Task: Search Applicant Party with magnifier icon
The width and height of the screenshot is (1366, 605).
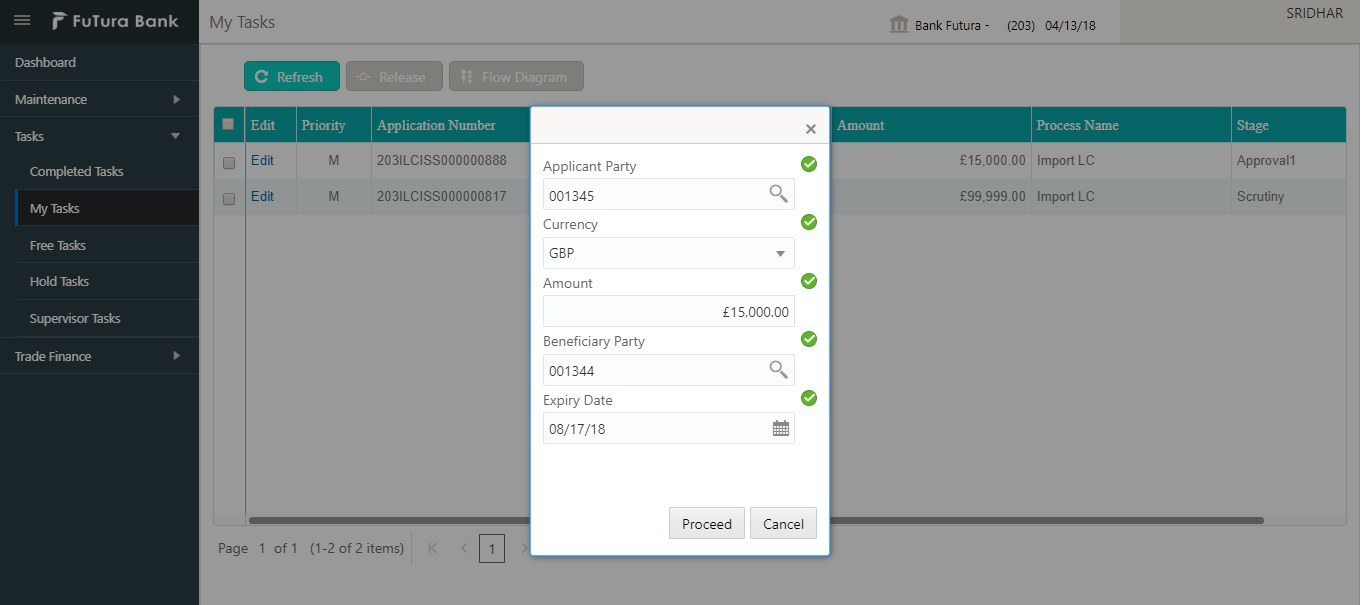Action: coord(778,194)
